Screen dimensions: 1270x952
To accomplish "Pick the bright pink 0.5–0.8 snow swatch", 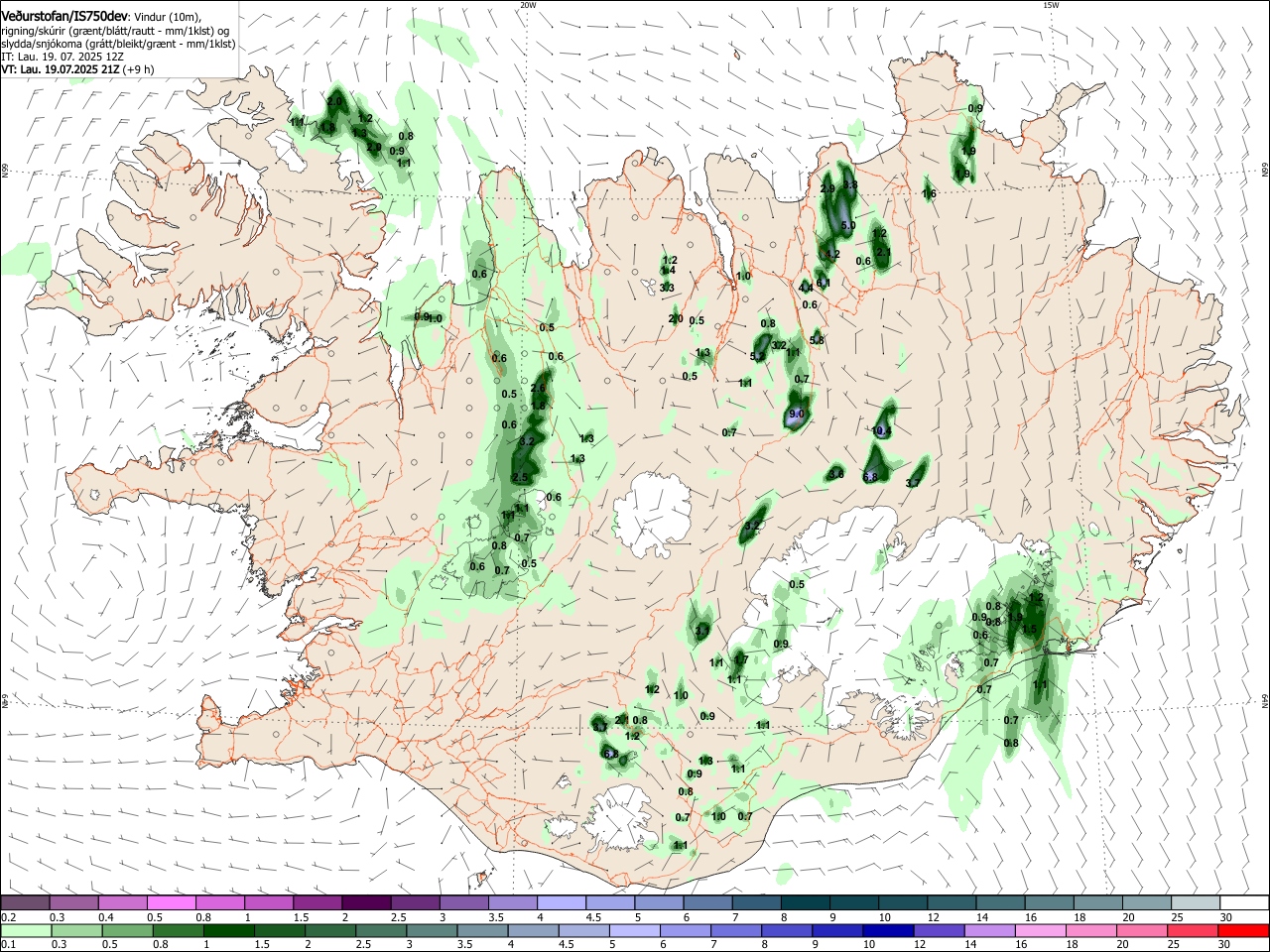I will (172, 903).
